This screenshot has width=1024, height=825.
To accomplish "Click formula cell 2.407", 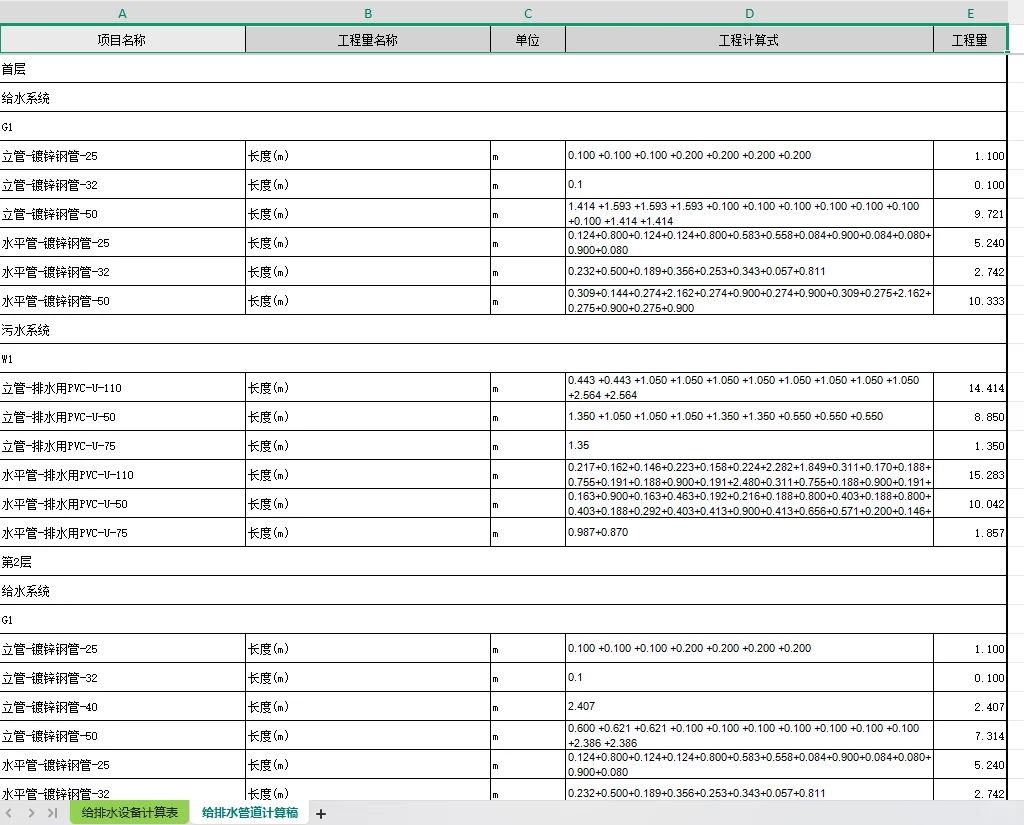I will [x=749, y=707].
